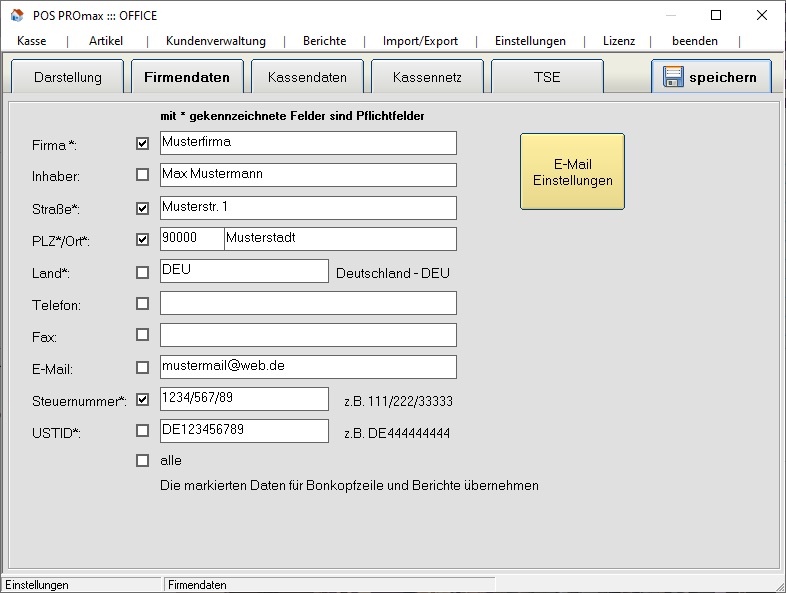Switch to the Darstellung tab

(x=68, y=77)
